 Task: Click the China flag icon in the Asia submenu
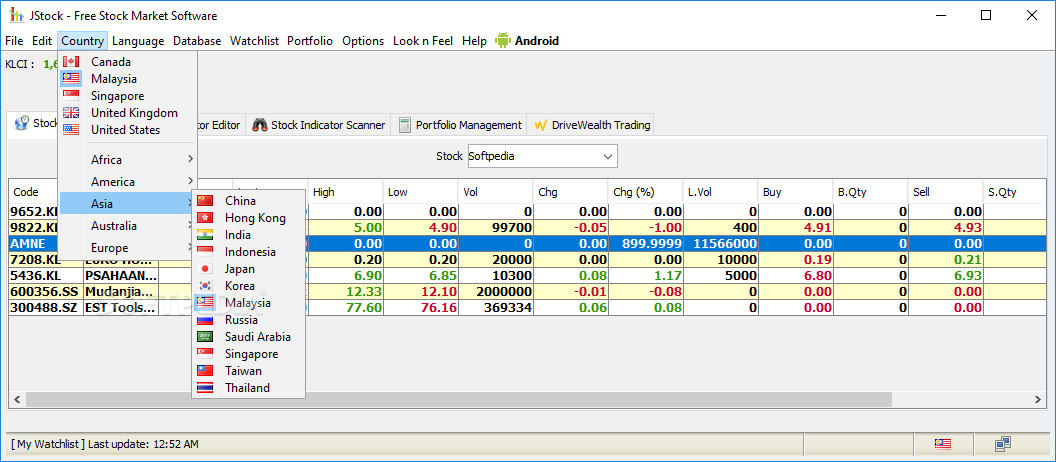tap(205, 201)
